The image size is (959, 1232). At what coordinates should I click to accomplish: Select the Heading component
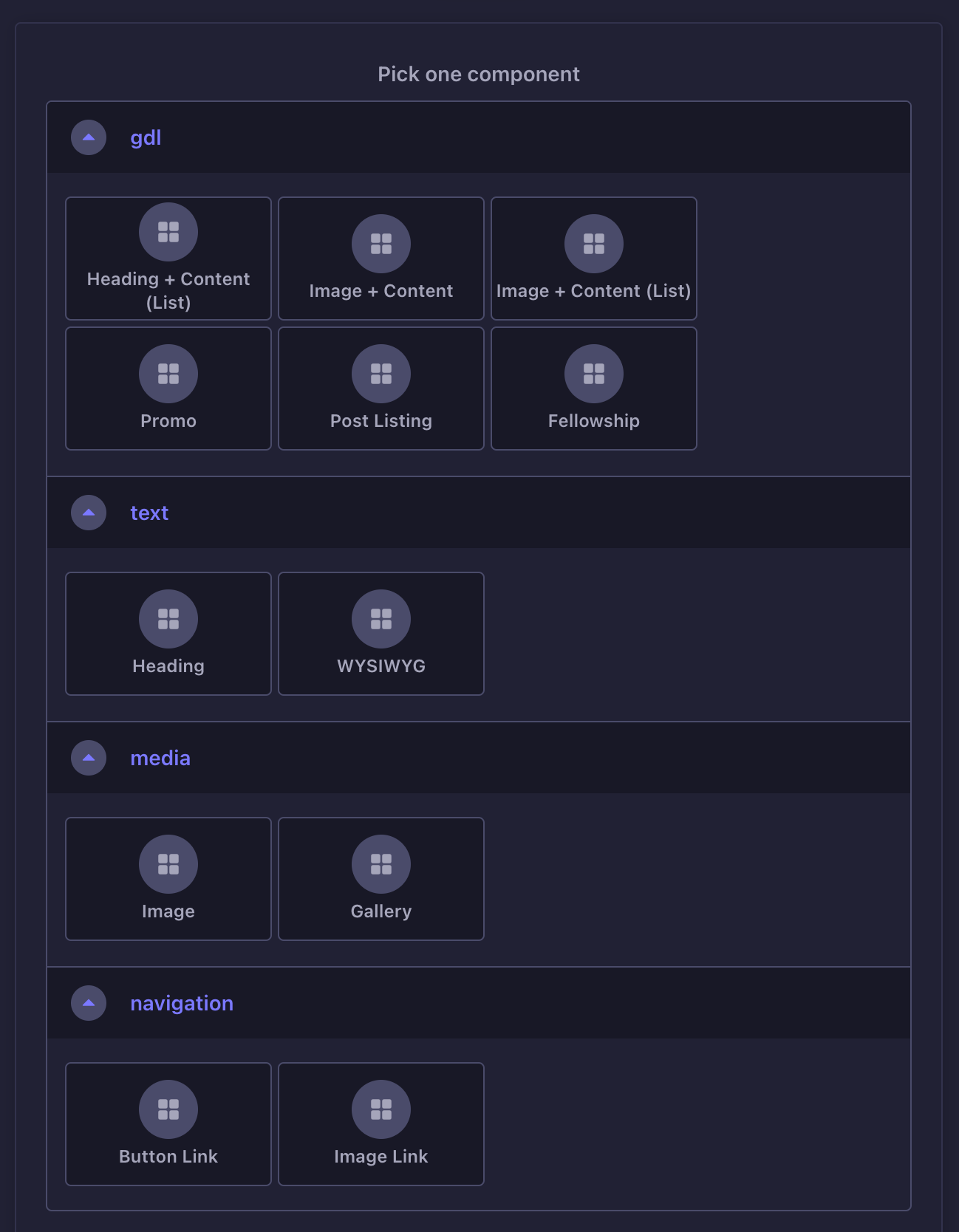click(168, 634)
